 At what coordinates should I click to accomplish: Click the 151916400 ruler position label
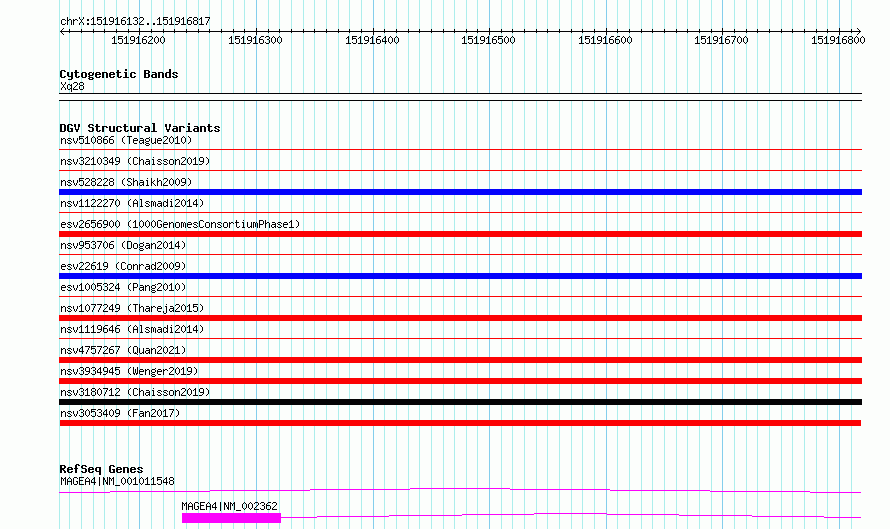[x=372, y=40]
